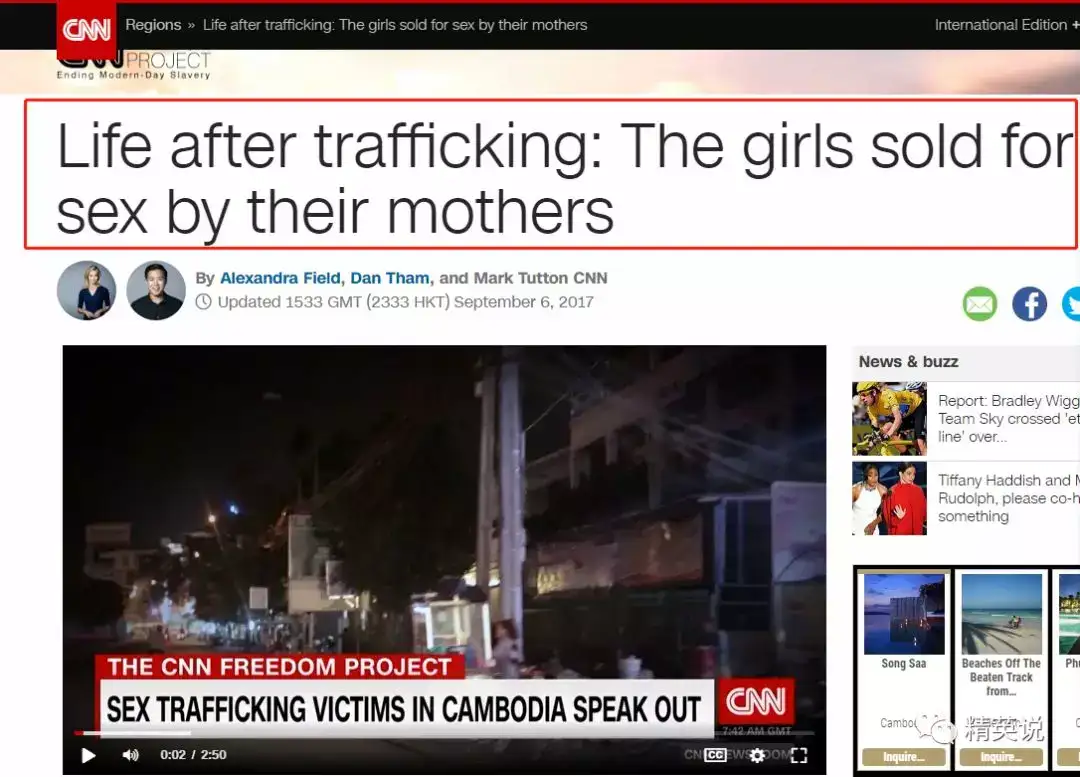
Task: Open Alexandra Field author link
Action: [280, 278]
